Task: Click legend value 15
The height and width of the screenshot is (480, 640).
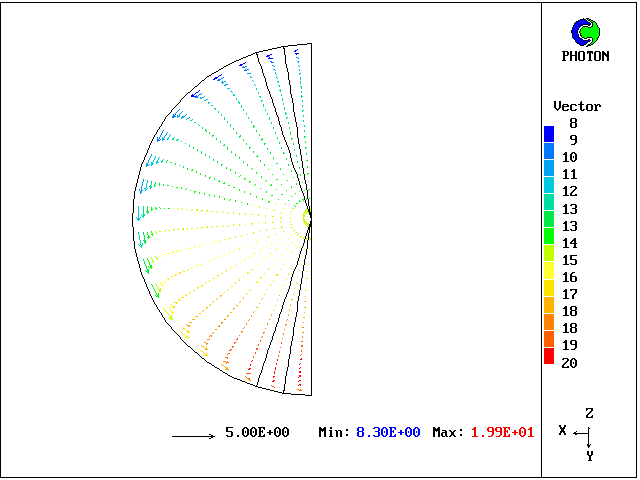Action: coord(569,260)
